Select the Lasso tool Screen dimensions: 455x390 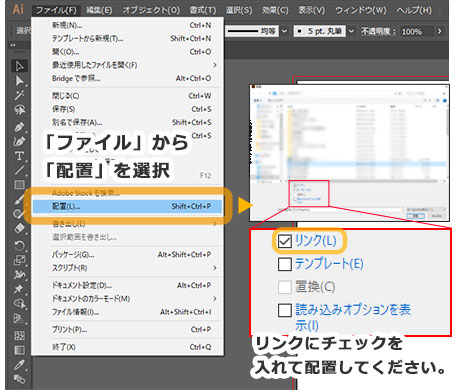(19, 110)
